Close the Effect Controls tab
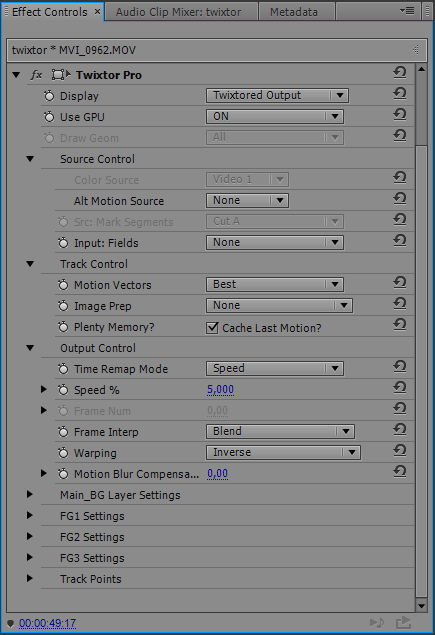Viewport: 435px width, 635px height. [x=97, y=12]
